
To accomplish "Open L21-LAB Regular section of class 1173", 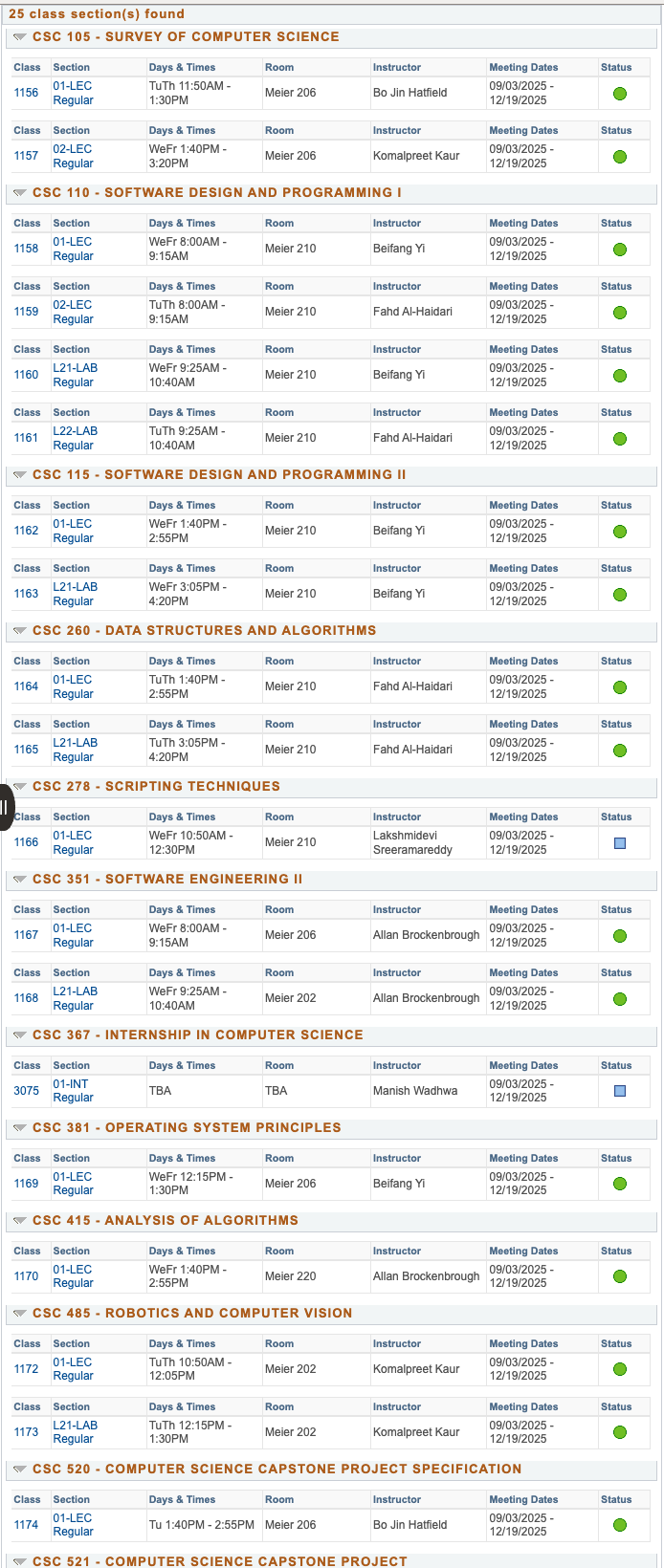I will (75, 1432).
